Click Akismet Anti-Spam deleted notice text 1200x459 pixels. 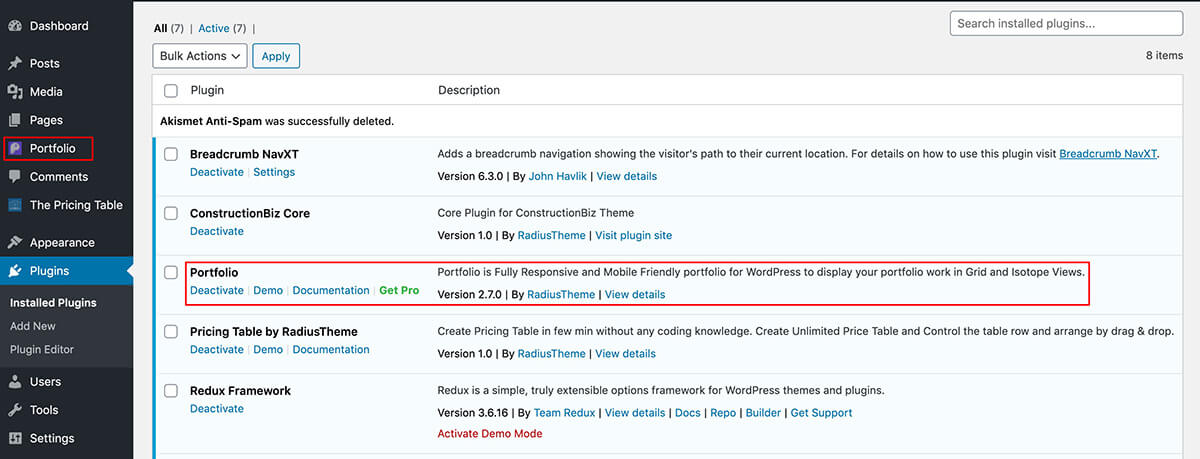[277, 121]
